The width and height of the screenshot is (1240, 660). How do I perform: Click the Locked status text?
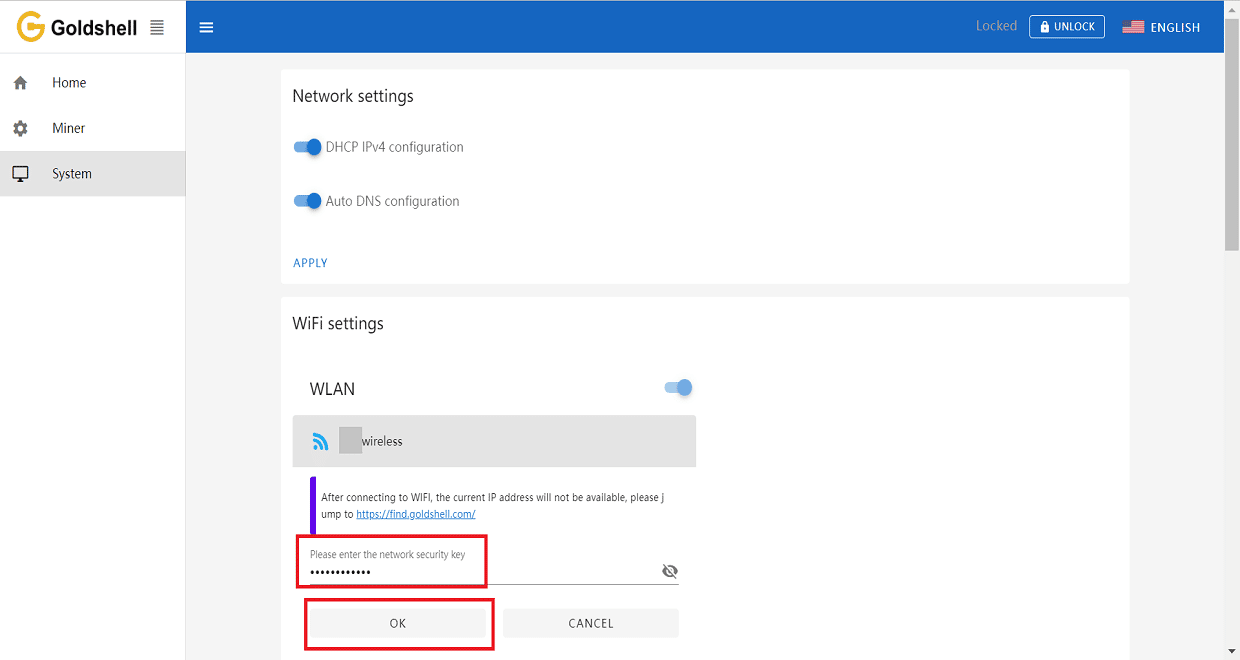tap(996, 26)
